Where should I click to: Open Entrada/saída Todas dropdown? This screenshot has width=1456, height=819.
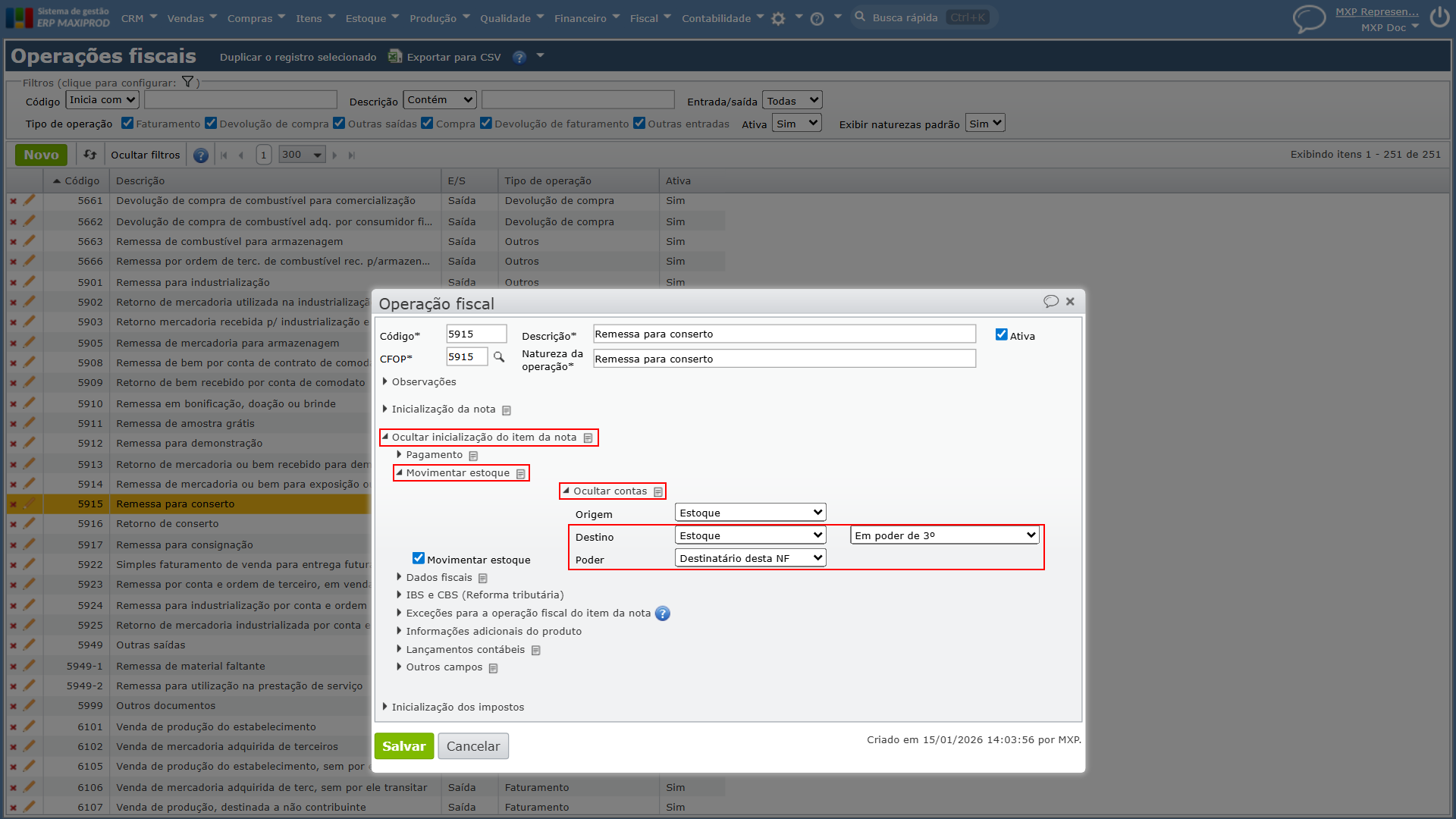[x=792, y=100]
